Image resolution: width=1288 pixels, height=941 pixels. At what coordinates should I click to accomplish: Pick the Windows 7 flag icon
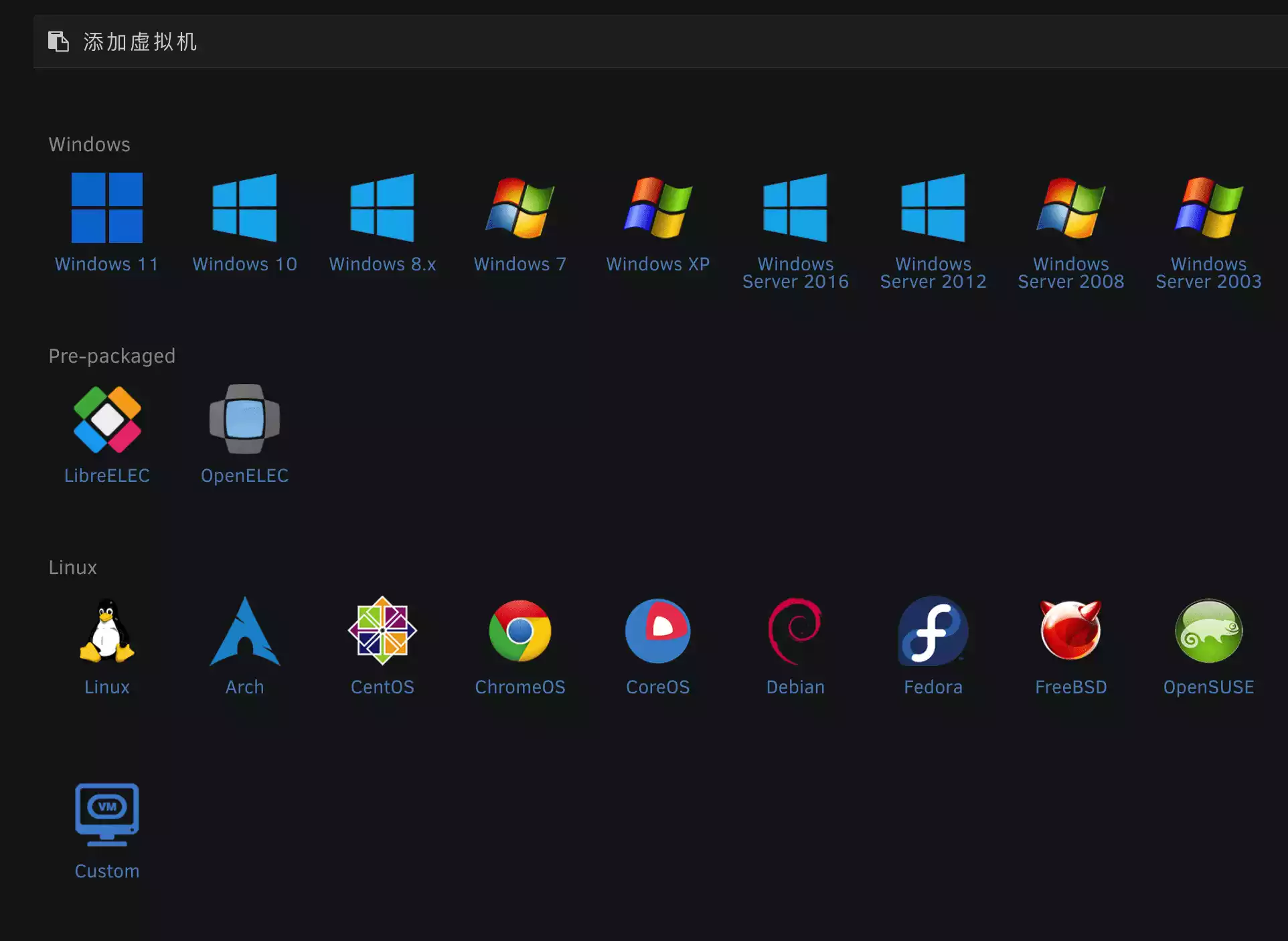coord(519,207)
